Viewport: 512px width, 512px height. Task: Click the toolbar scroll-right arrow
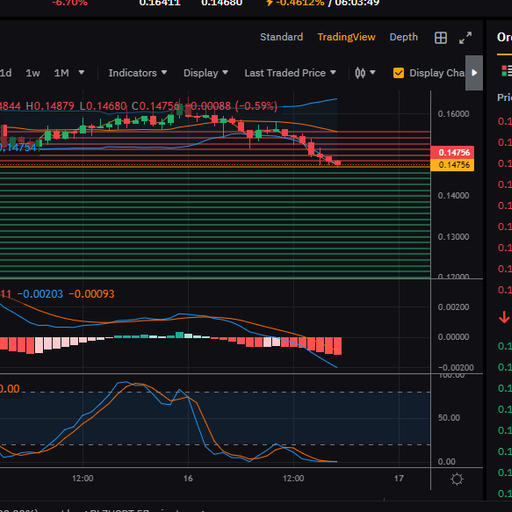coord(474,73)
